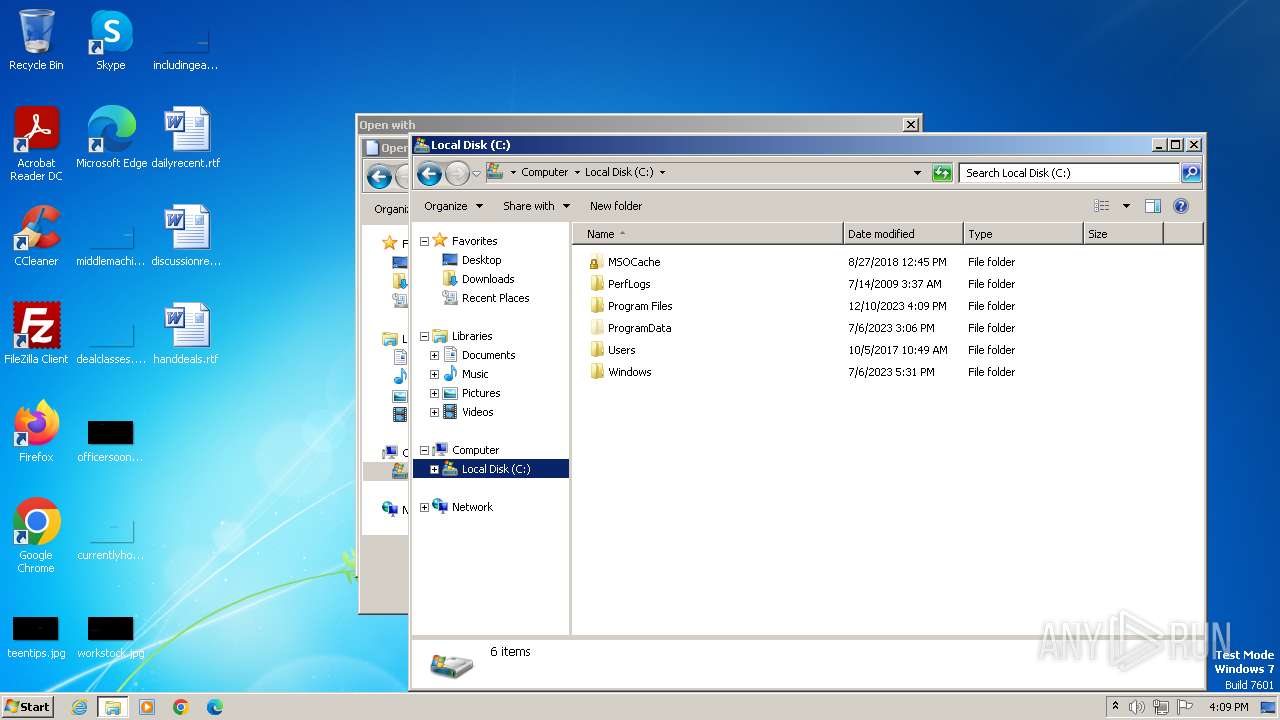The image size is (1280, 720).
Task: Collapse the Computer tree node
Action: click(x=424, y=450)
